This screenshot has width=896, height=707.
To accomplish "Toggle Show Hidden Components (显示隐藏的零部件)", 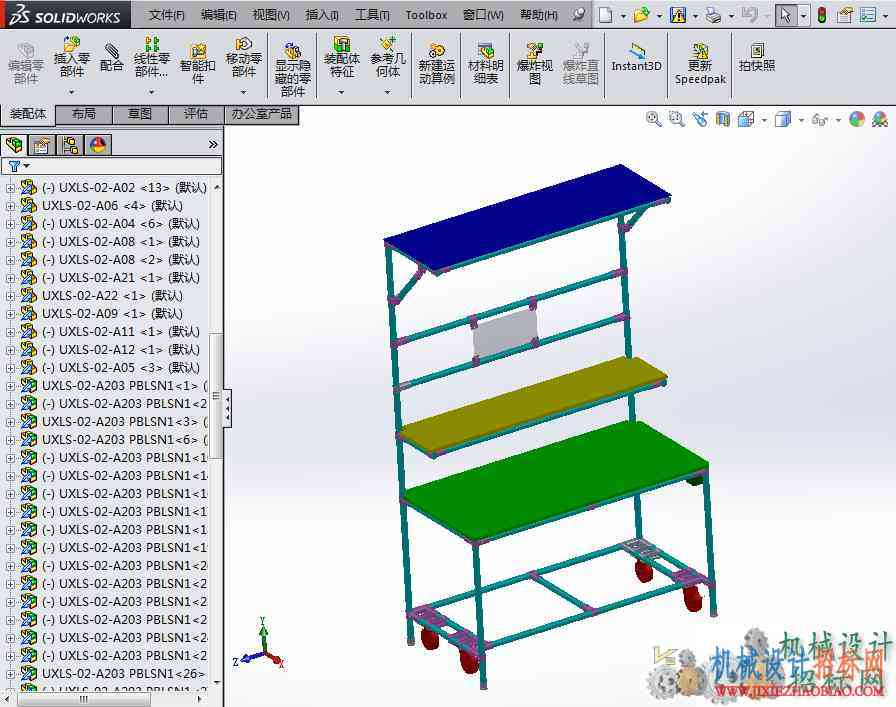I will [x=293, y=70].
